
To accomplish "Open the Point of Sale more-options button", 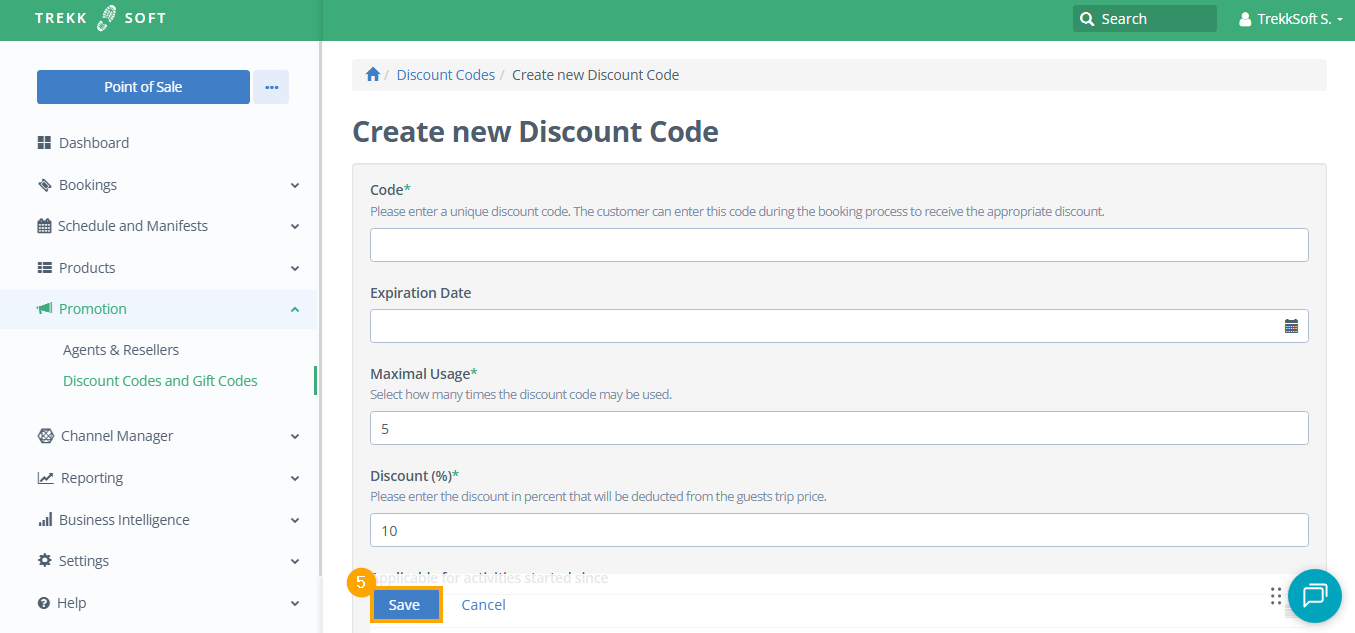I will [271, 87].
